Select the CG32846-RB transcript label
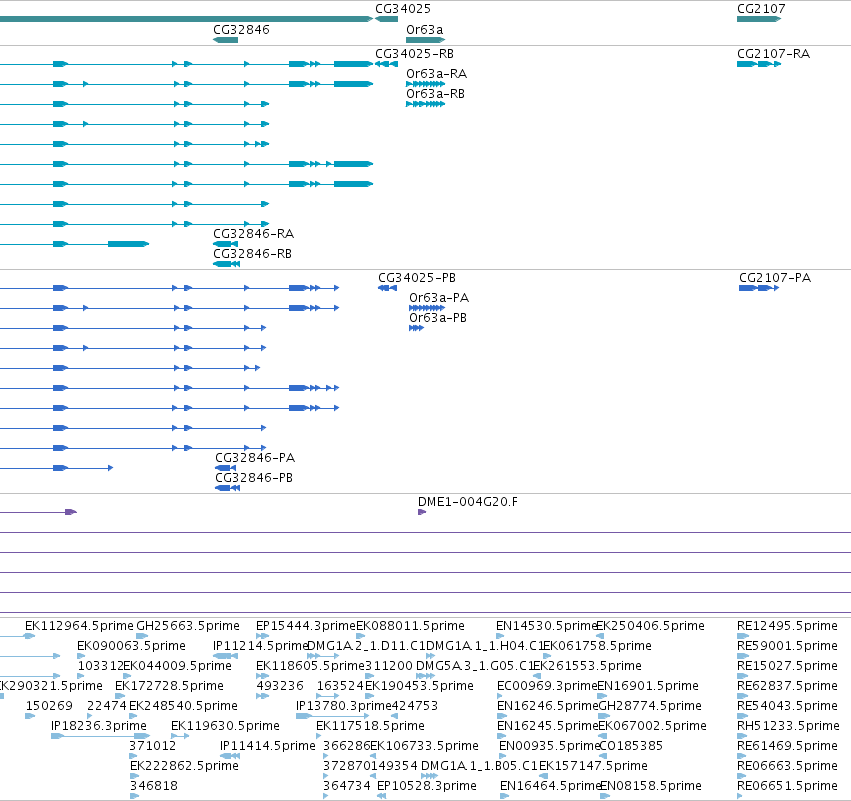Viewport: 851px width, 801px height. coord(252,254)
